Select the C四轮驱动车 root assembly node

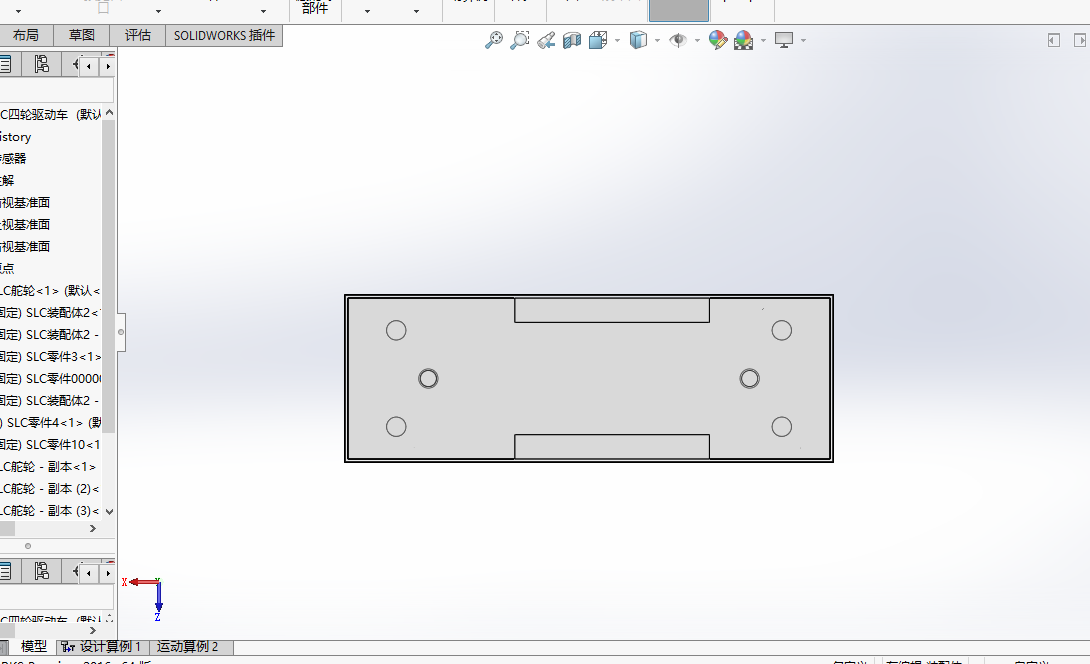[51, 115]
